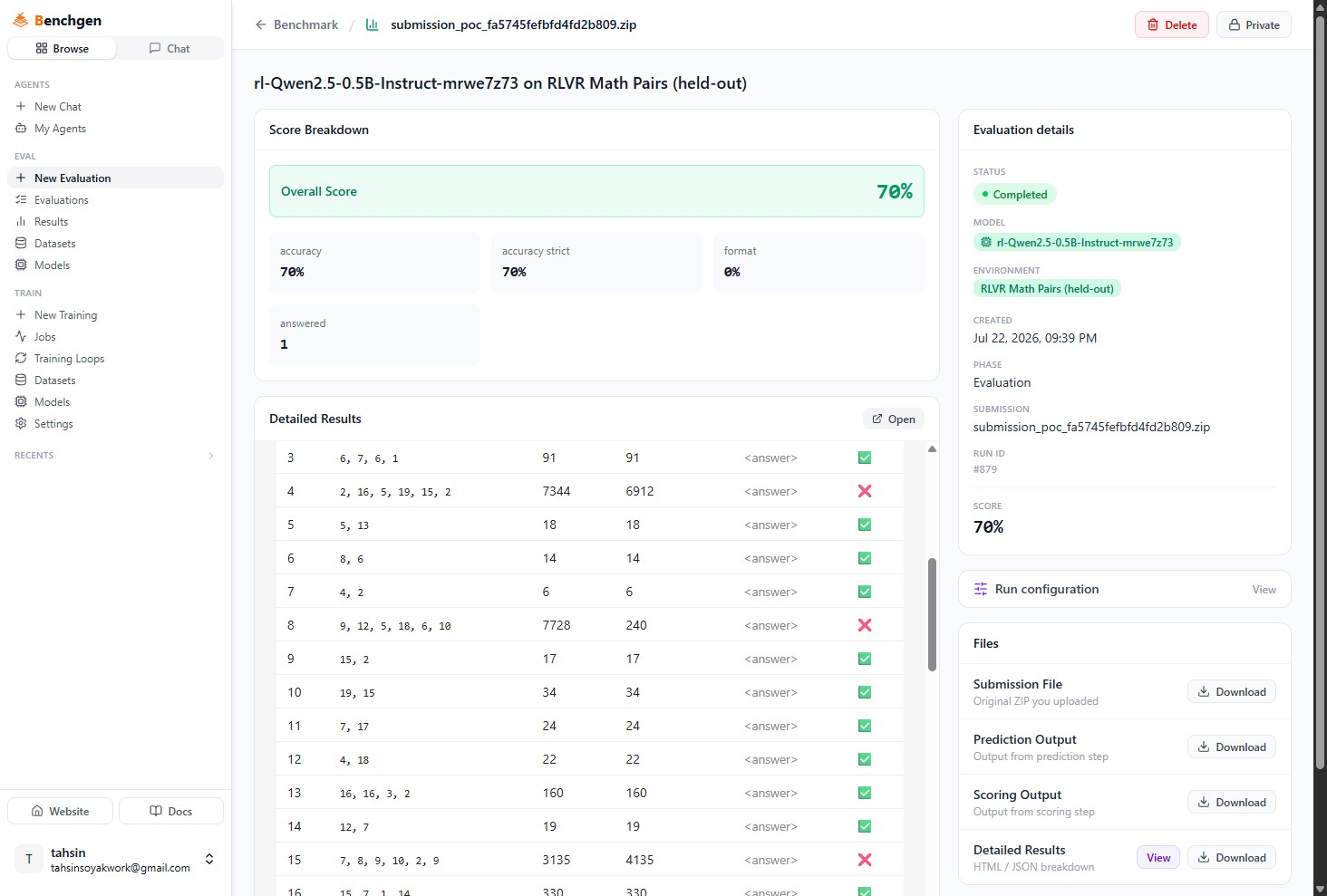The image size is (1327, 896).
Task: Open Settings in the sidebar
Action: click(115, 424)
